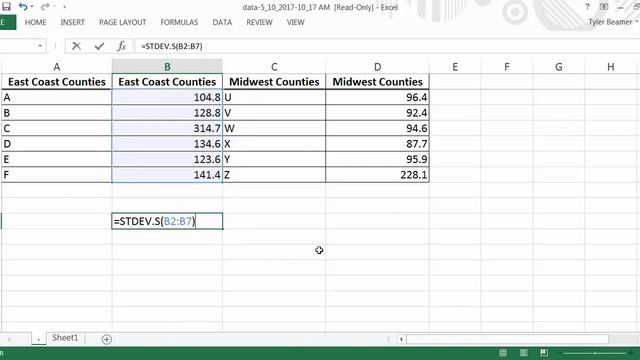The image size is (640, 360).
Task: Click cell with value 92.4
Action: click(x=378, y=113)
